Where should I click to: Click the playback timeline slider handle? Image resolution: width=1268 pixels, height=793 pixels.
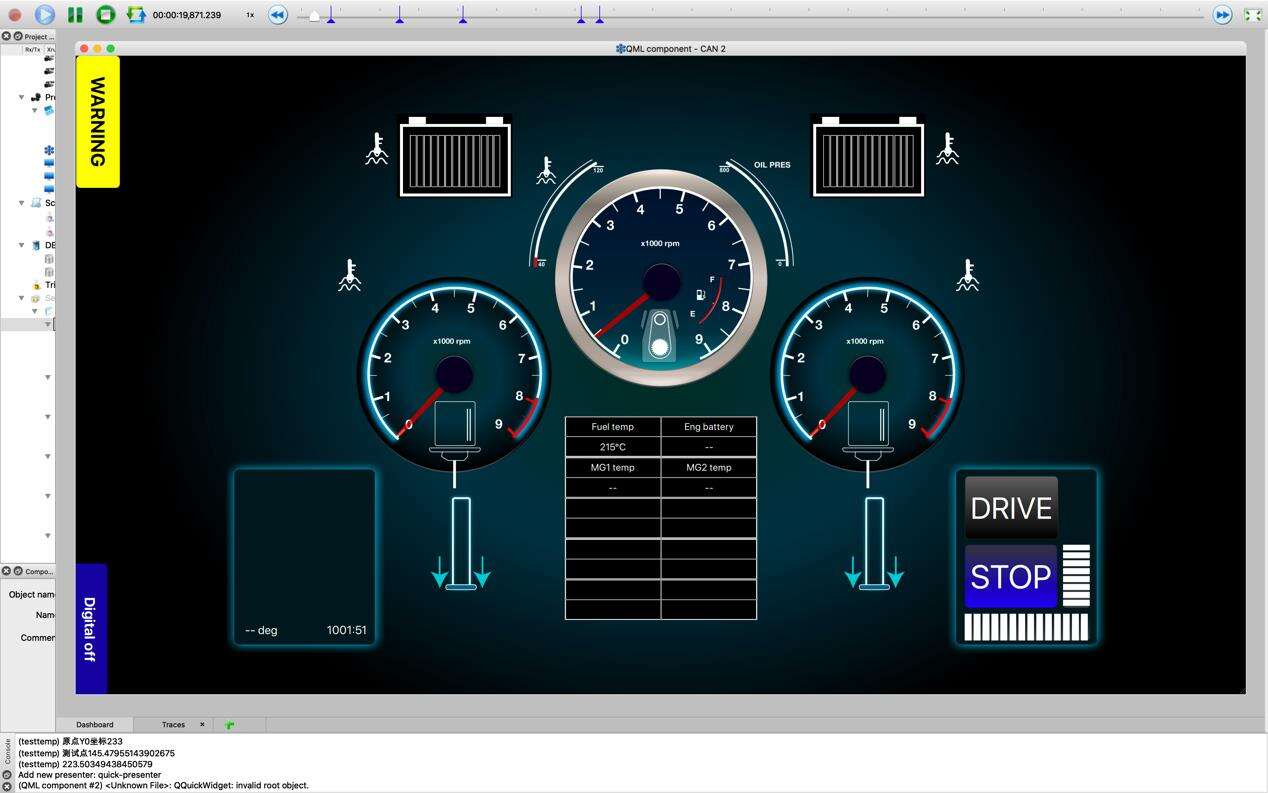[314, 16]
